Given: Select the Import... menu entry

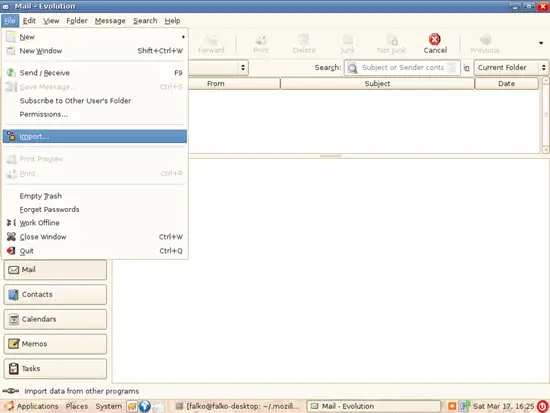Looking at the screenshot, I should point(95,136).
